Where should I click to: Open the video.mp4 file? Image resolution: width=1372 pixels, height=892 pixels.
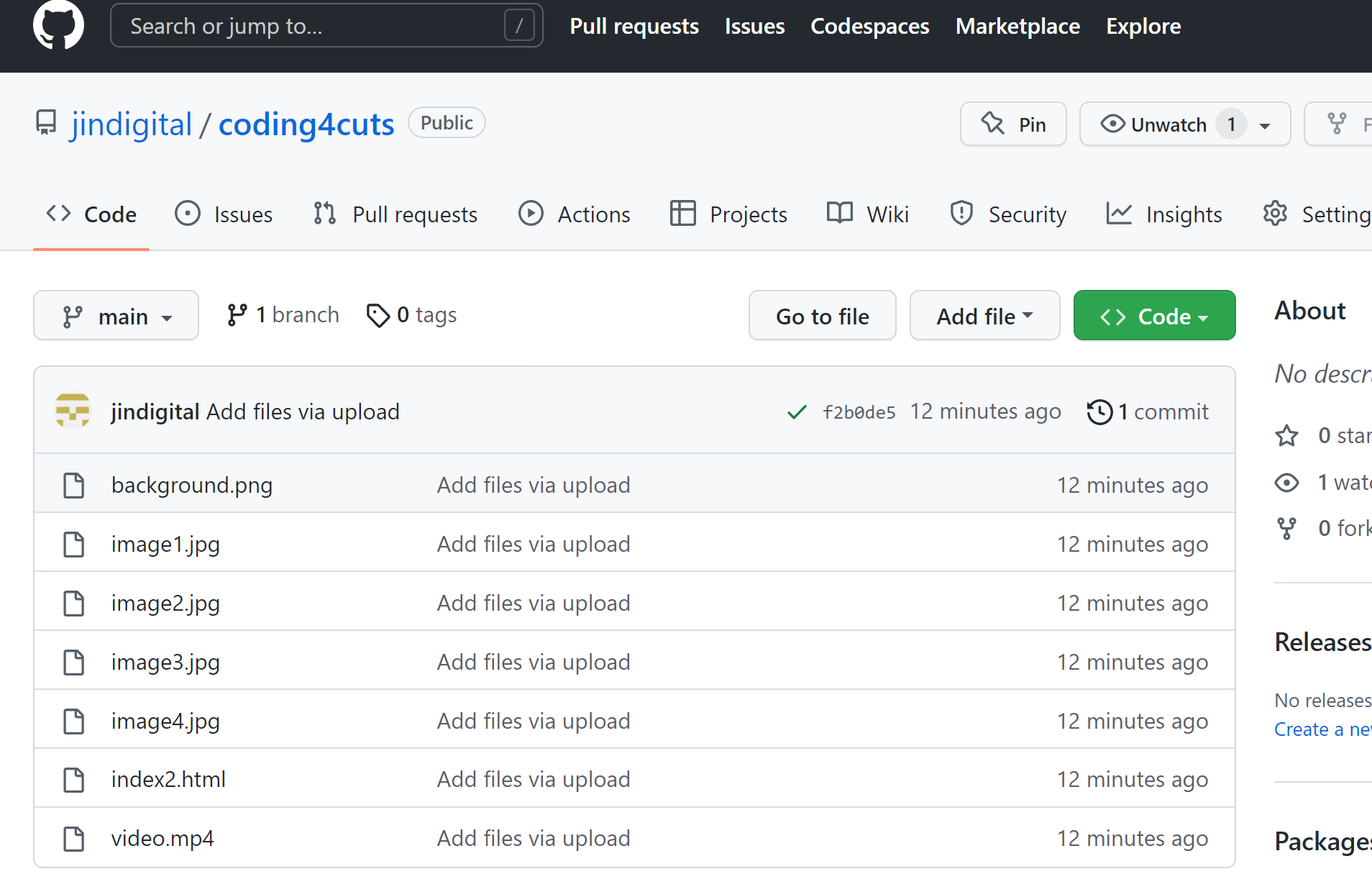tap(163, 839)
